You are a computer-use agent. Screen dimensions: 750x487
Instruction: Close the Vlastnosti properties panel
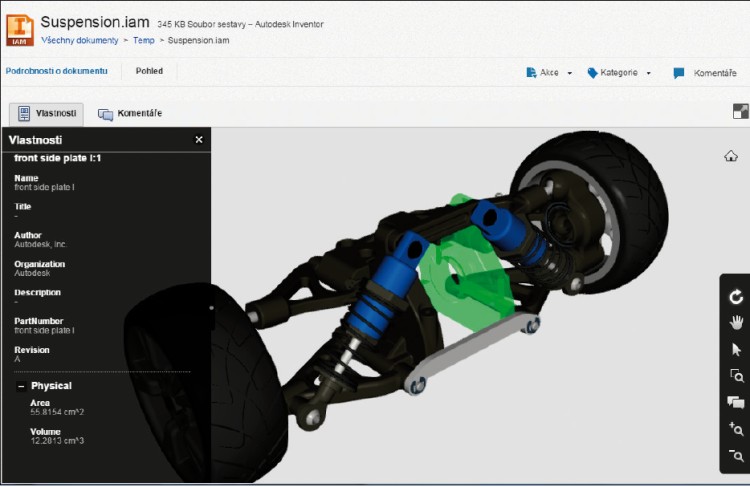(x=199, y=140)
